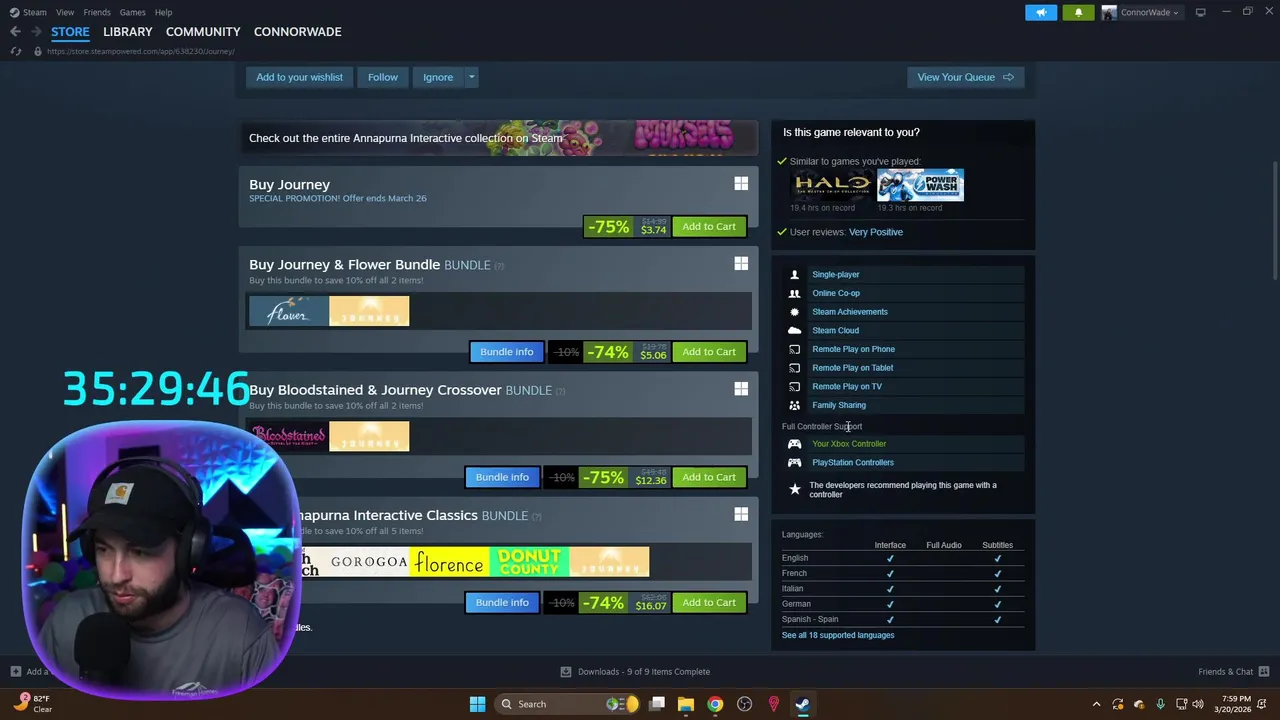The image size is (1280, 720).
Task: Click the Halo game thumbnail
Action: 831,185
